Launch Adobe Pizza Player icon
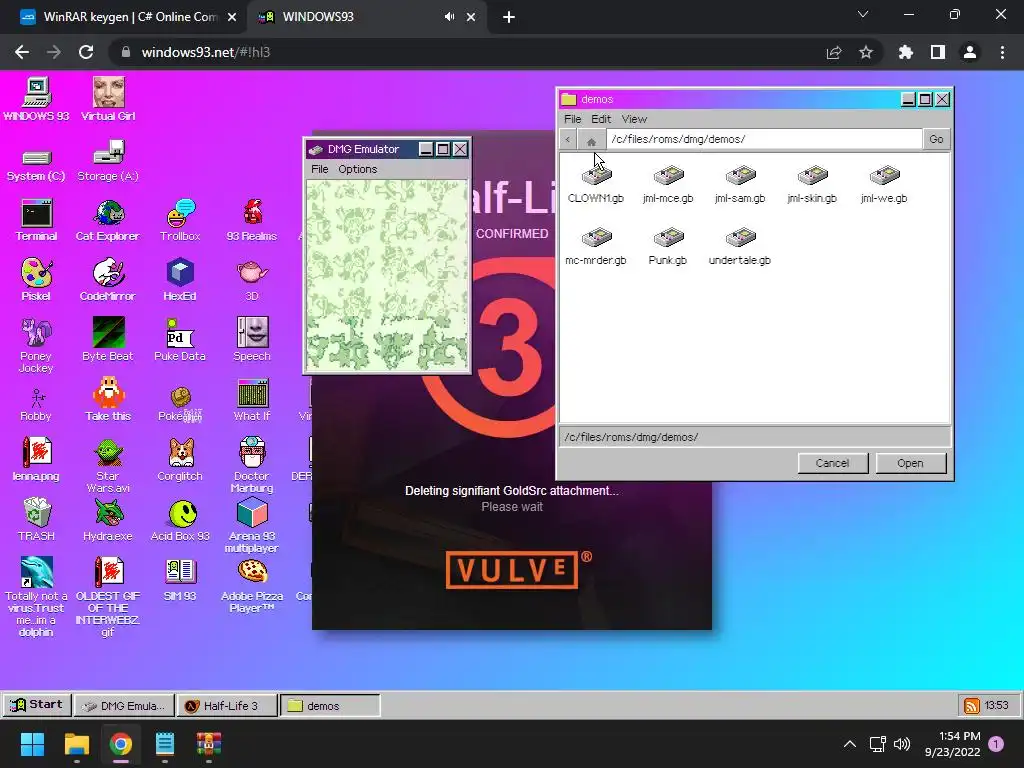This screenshot has width=1024, height=768. point(251,586)
